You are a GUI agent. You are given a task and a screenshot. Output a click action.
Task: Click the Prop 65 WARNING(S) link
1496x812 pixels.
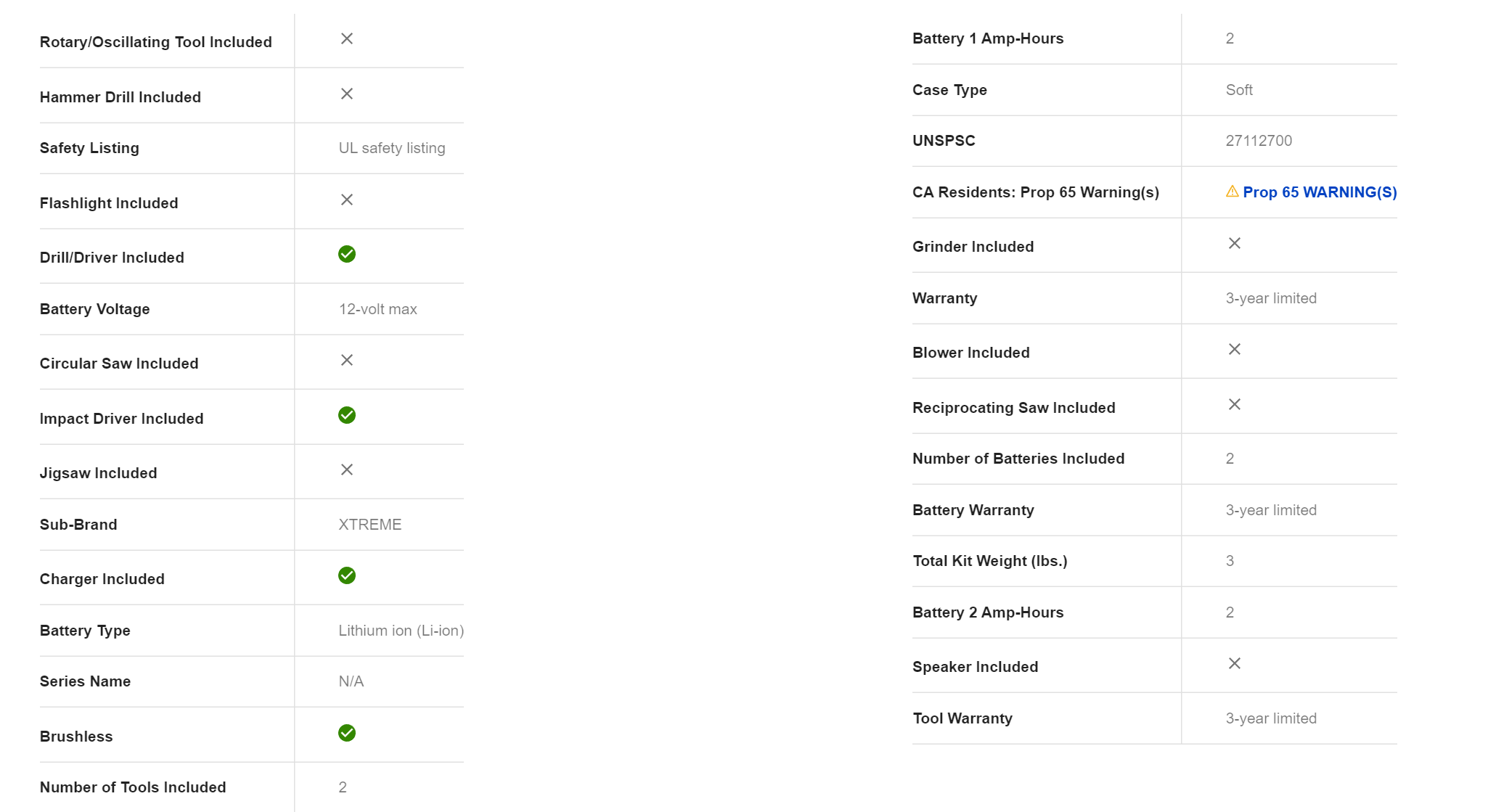point(1319,192)
